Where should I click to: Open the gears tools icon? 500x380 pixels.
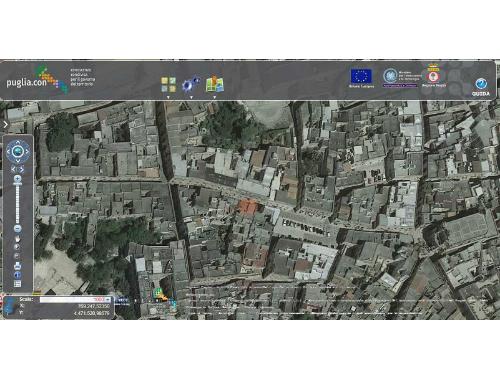coord(191,84)
